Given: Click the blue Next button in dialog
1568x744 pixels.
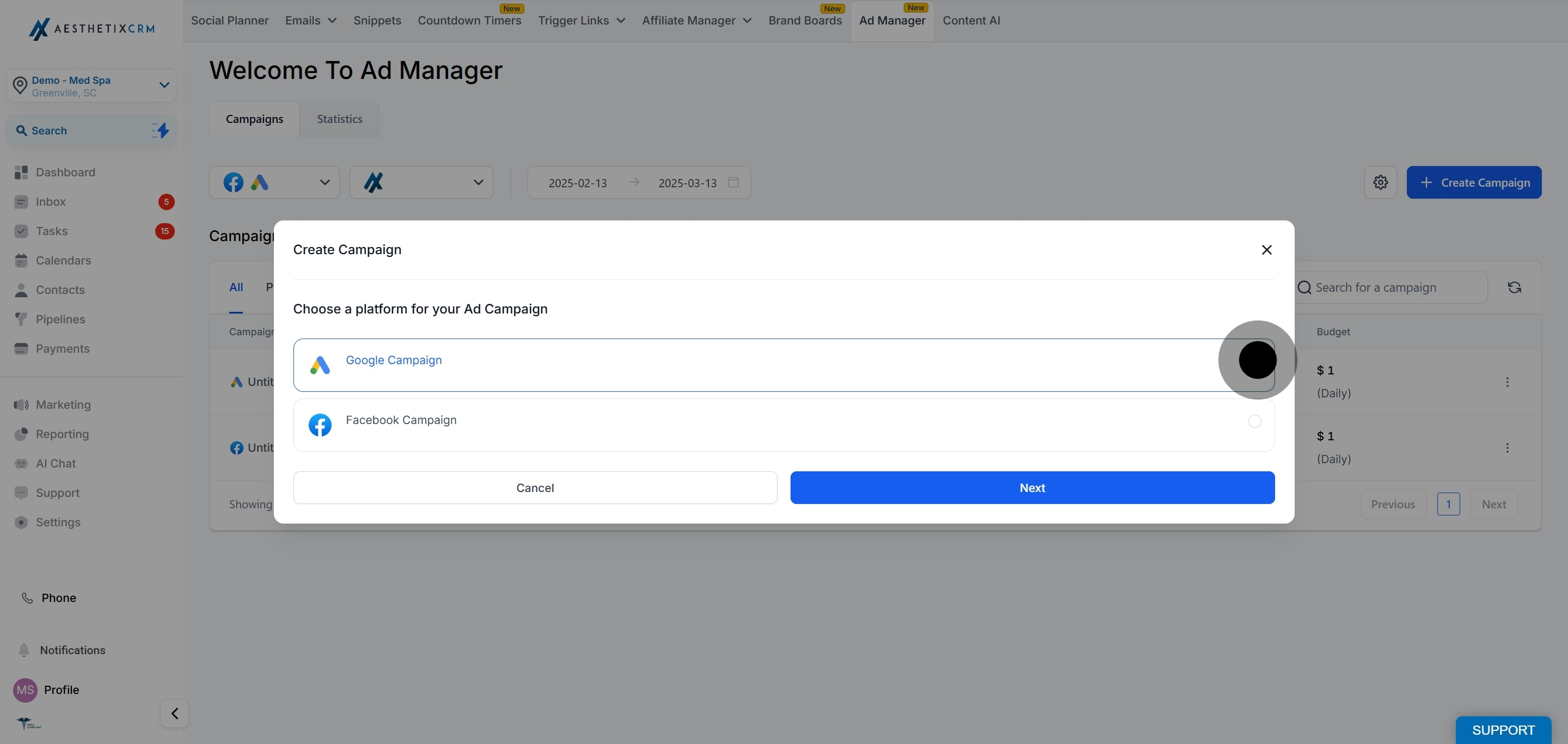Looking at the screenshot, I should coord(1032,487).
